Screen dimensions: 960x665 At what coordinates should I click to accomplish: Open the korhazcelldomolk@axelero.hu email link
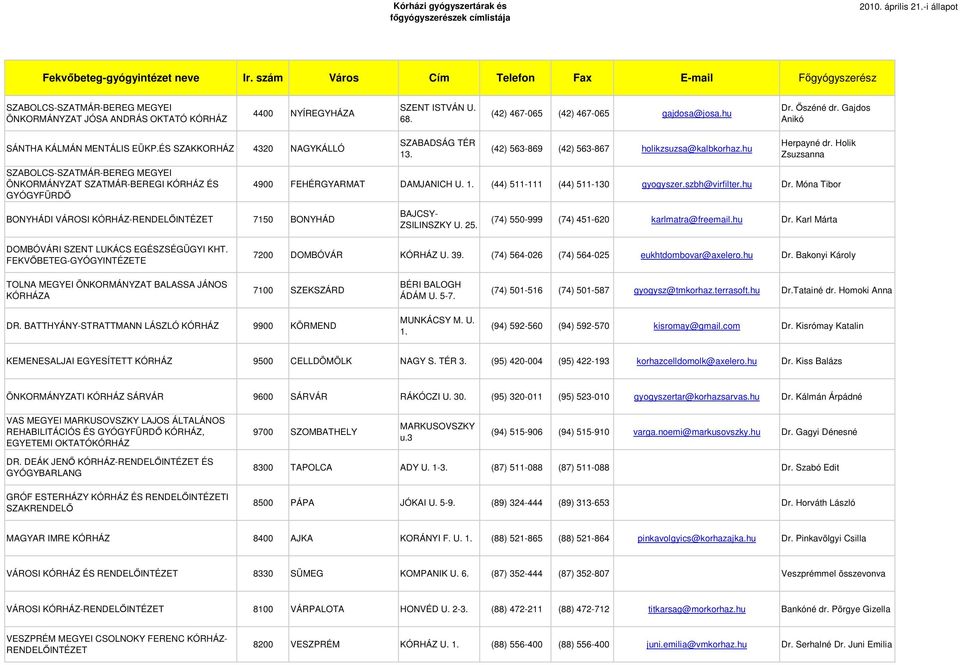696,361
